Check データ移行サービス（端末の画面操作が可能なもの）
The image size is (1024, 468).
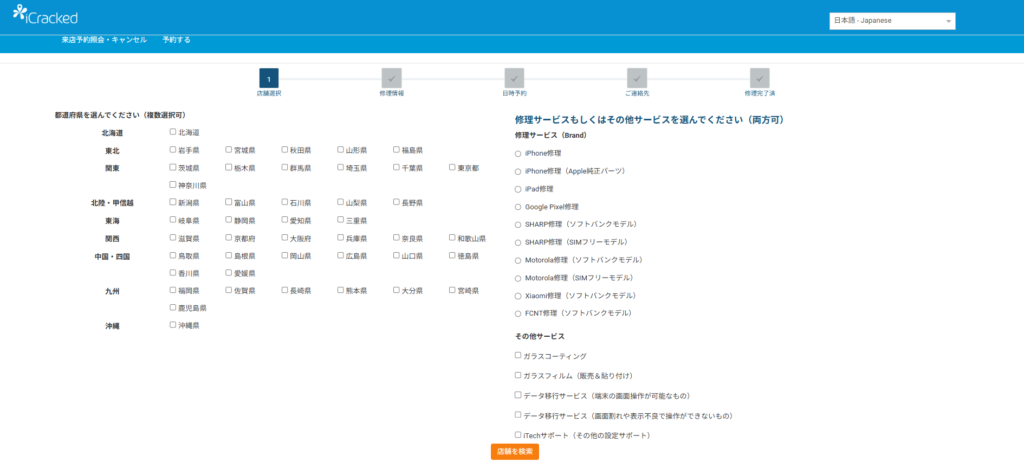(518, 395)
